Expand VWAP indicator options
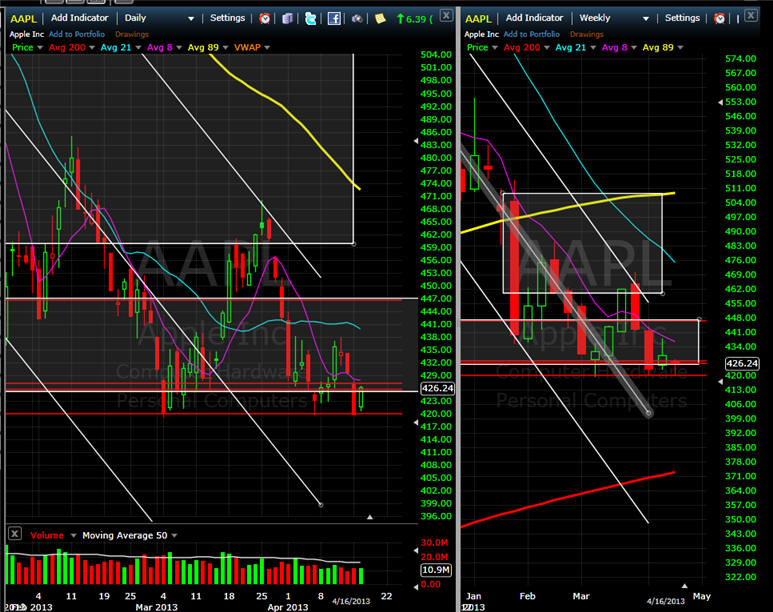This screenshot has width=773, height=612. click(267, 48)
